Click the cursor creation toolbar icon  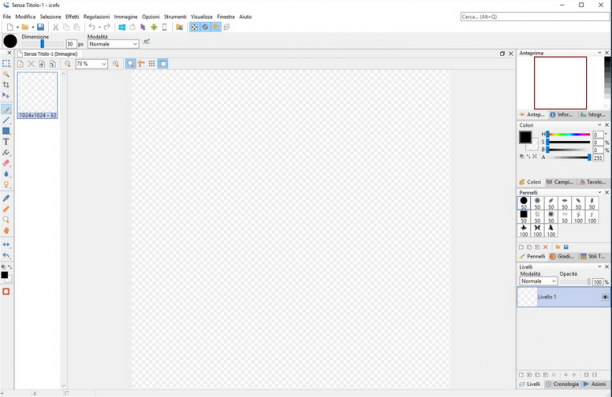click(x=143, y=27)
